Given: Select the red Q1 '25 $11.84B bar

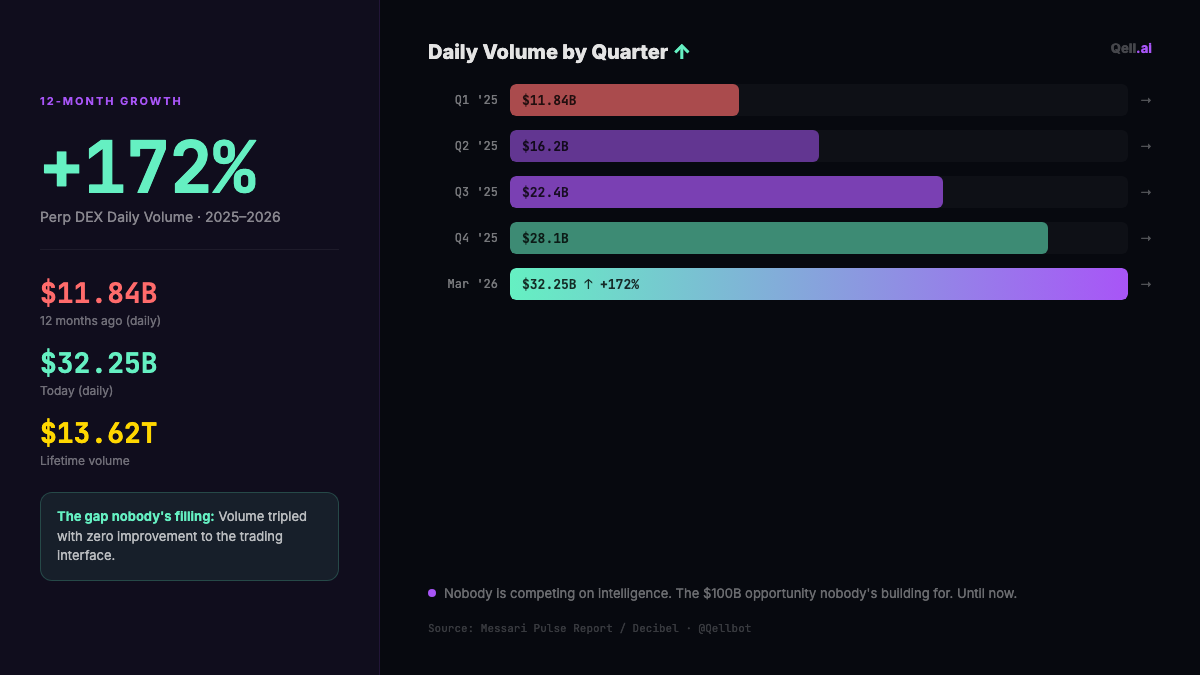Looking at the screenshot, I should tap(624, 100).
